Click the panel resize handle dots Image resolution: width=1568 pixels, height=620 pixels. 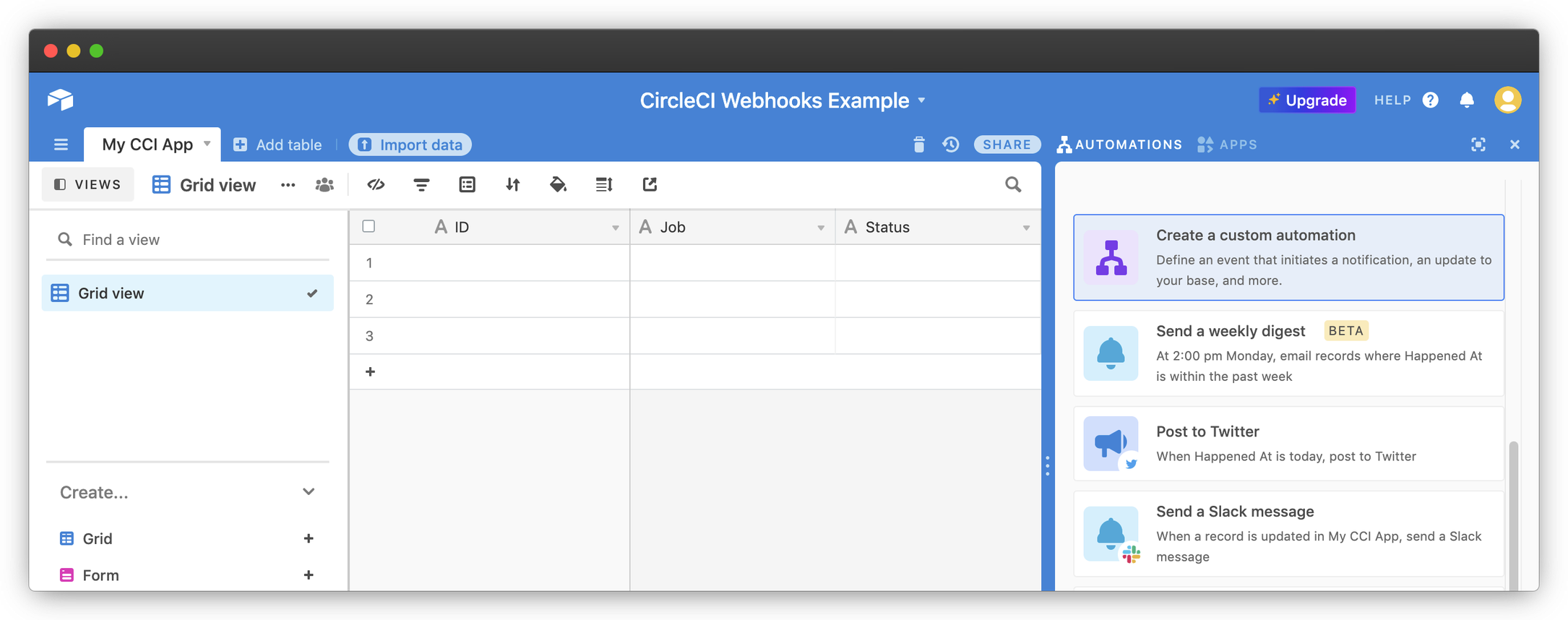(1047, 465)
